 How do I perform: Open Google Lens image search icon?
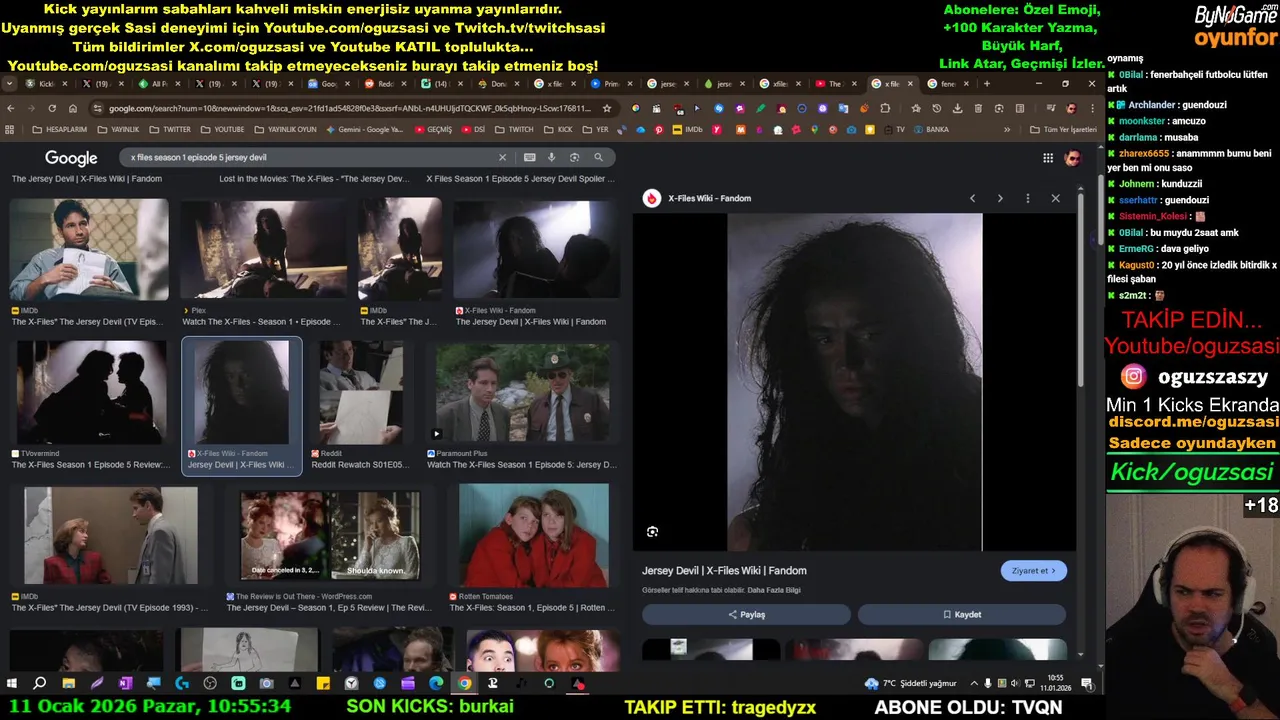click(574, 157)
